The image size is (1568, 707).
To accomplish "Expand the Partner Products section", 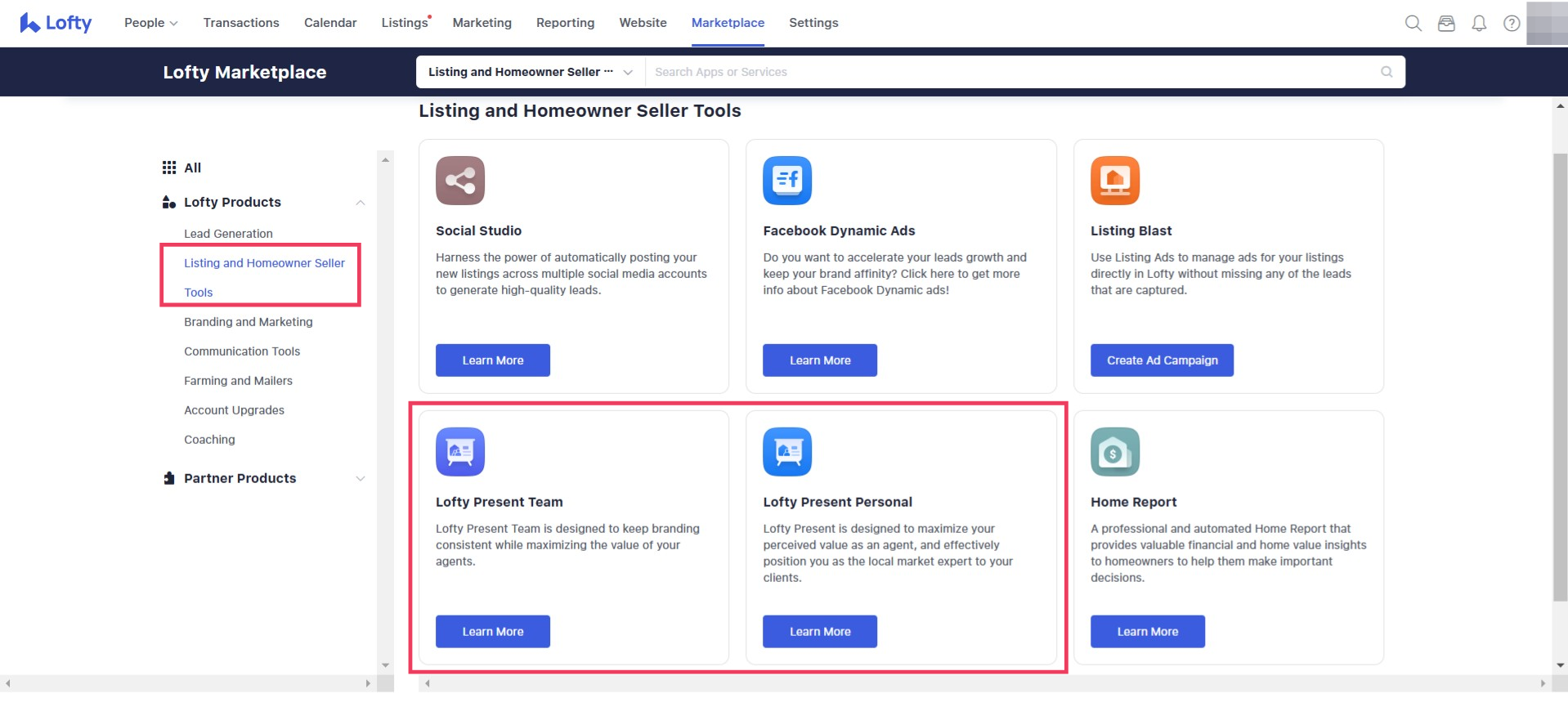I will click(x=360, y=479).
